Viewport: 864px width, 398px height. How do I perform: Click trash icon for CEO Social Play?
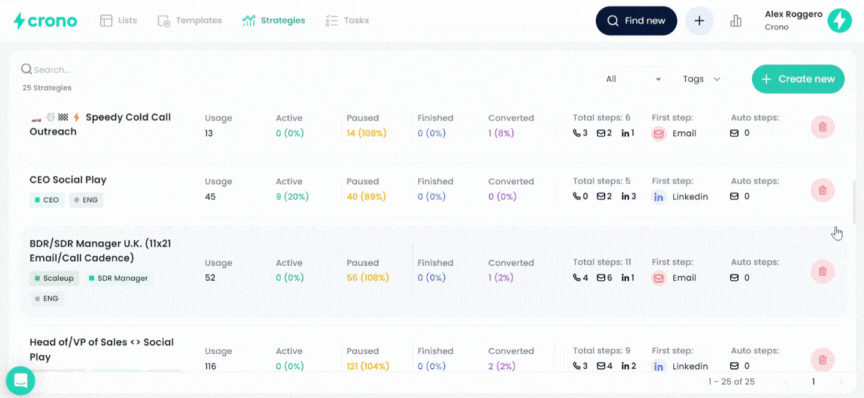point(822,190)
